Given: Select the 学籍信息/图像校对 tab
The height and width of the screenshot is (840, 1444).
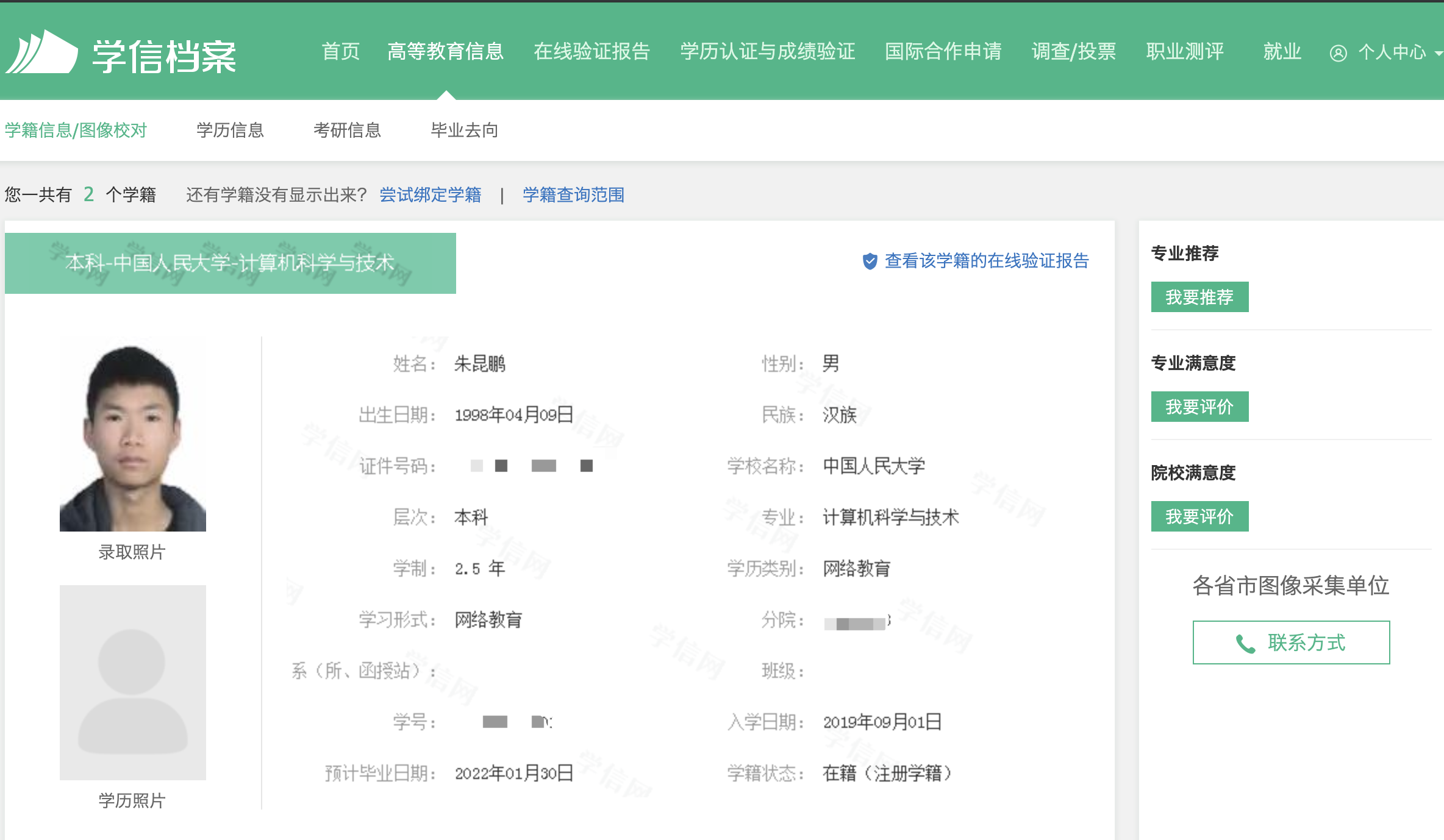Looking at the screenshot, I should [x=76, y=130].
